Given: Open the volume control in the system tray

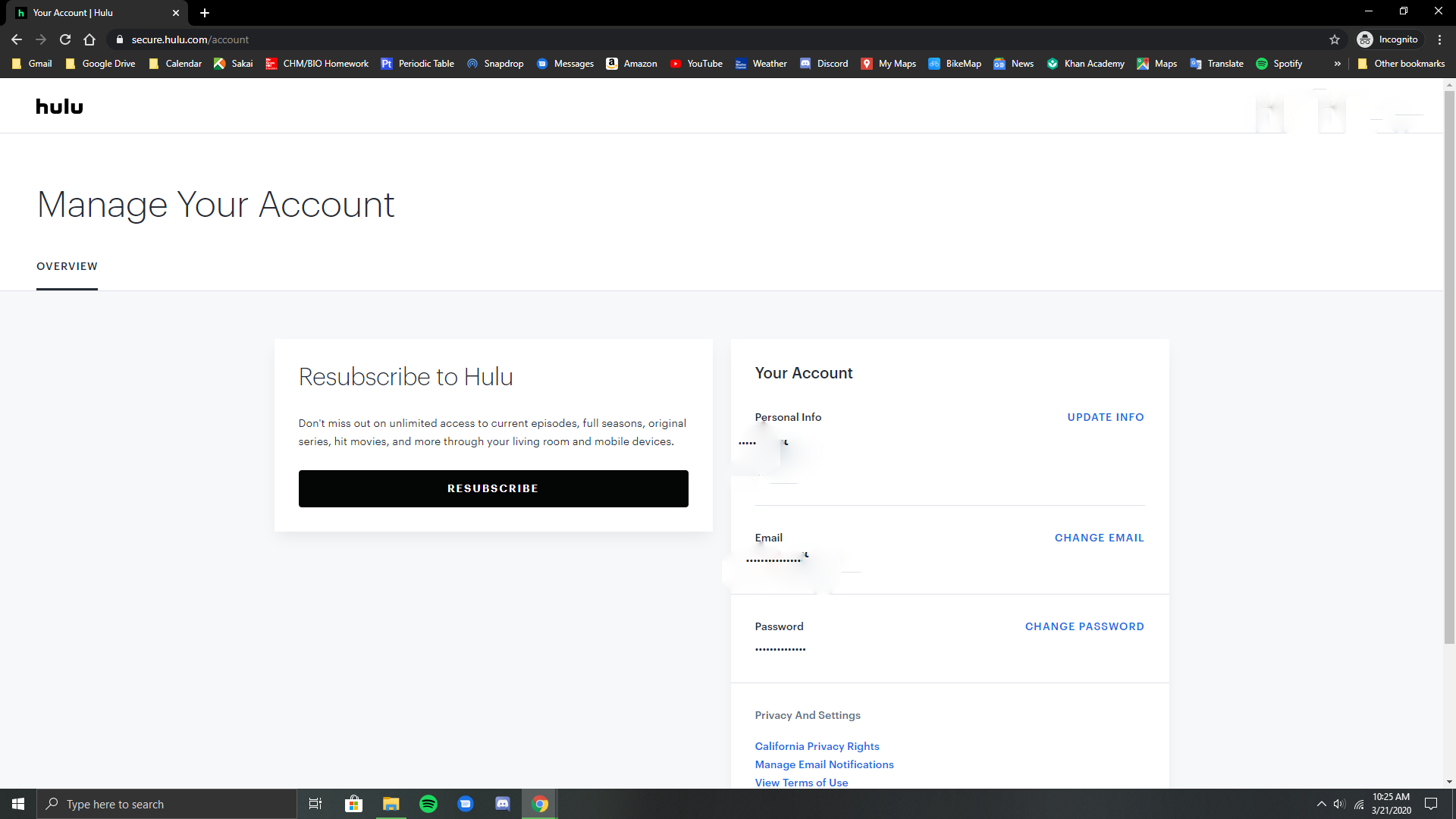Looking at the screenshot, I should click(x=1339, y=804).
